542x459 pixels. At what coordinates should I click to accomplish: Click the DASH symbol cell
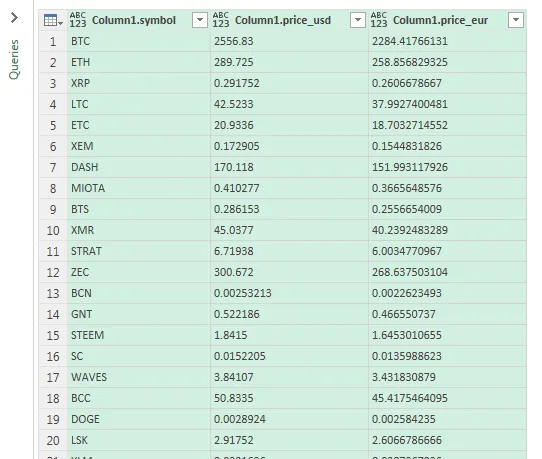[x=139, y=167]
